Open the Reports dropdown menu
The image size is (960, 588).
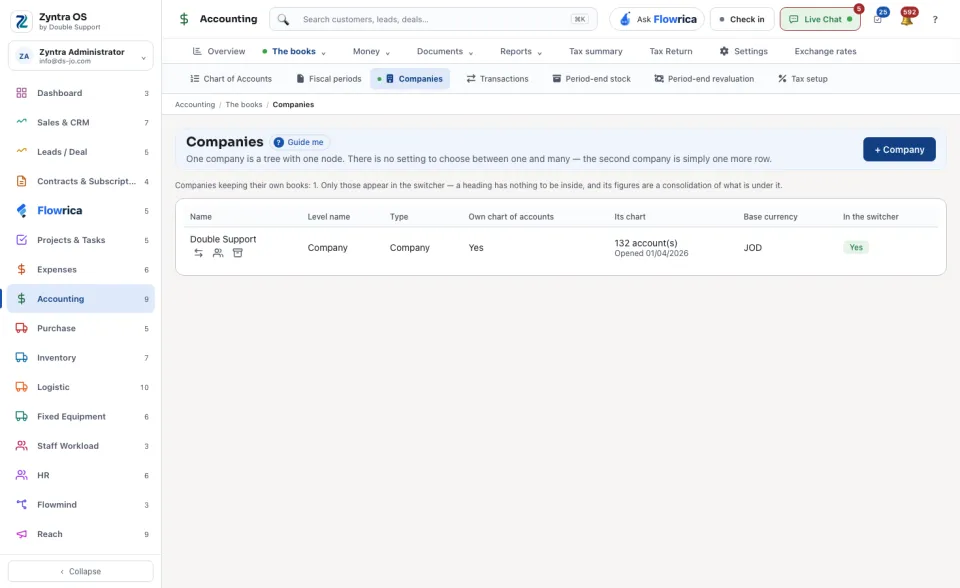click(521, 51)
